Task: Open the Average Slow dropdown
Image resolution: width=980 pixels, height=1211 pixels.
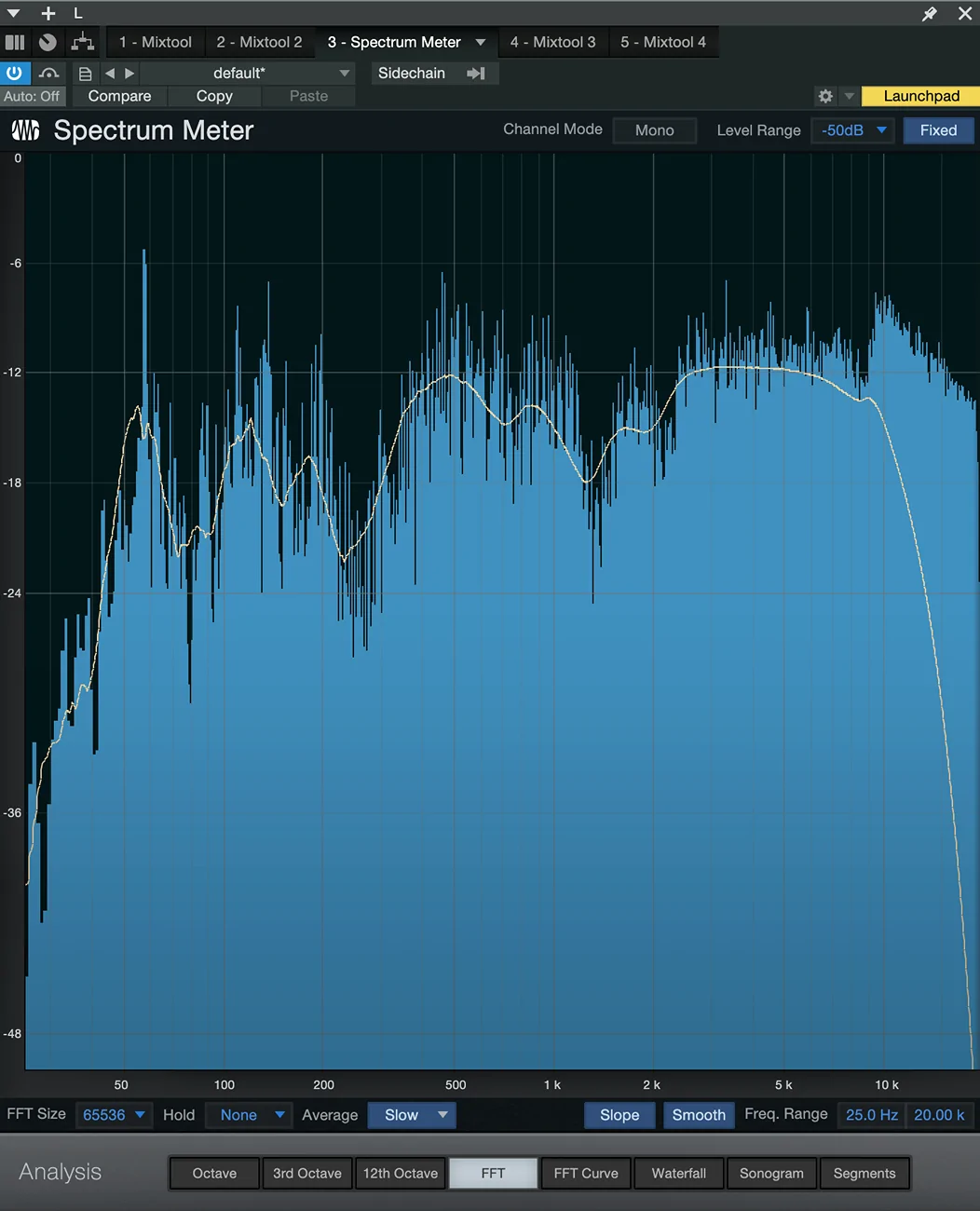Action: pos(412,1115)
